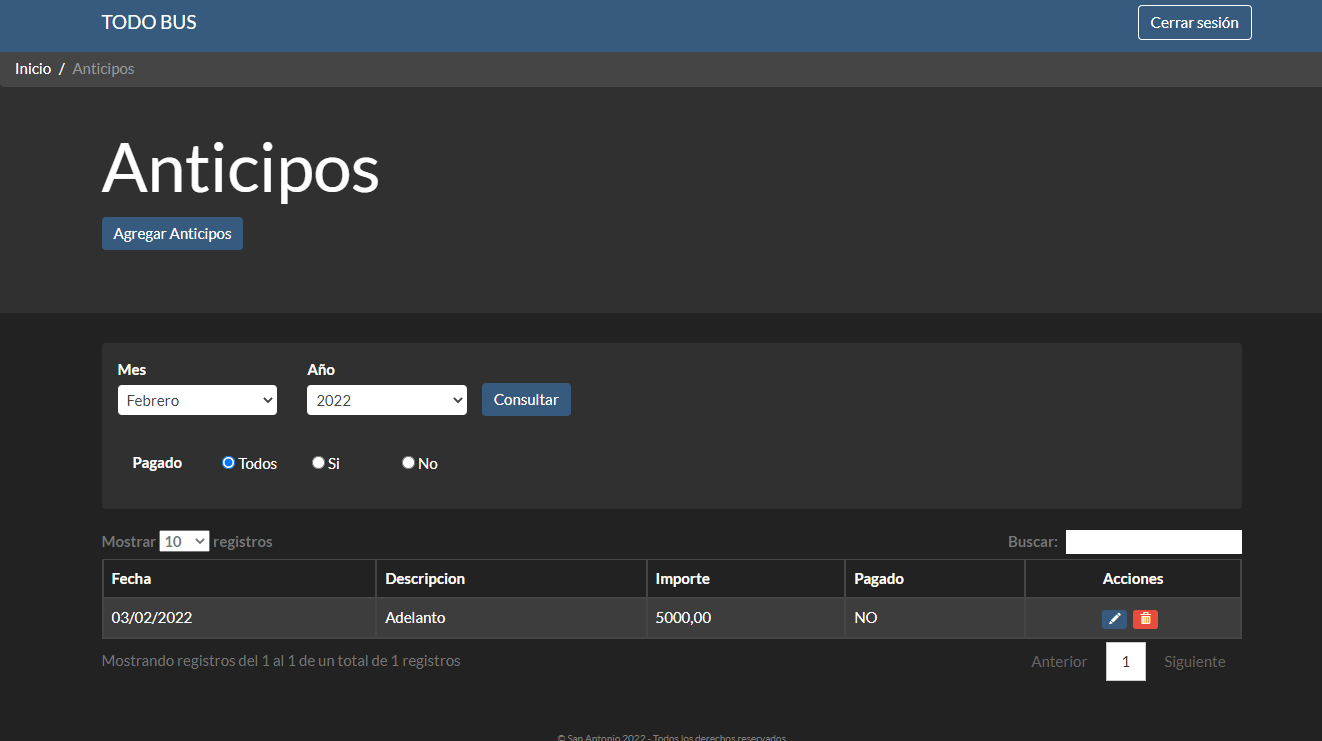Viewport: 1322px width, 741px height.
Task: Delete the Adelanto record with trash icon
Action: 1145,619
